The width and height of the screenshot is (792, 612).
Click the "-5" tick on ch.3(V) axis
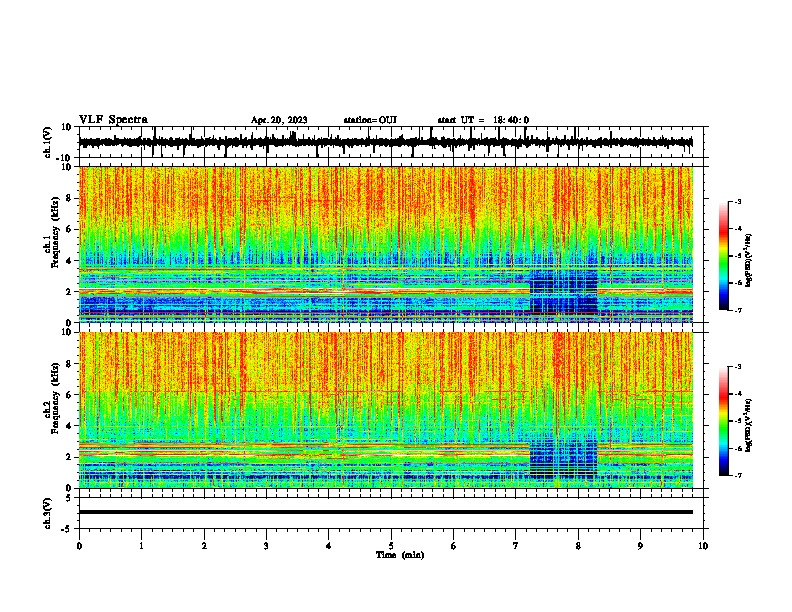pos(67,529)
